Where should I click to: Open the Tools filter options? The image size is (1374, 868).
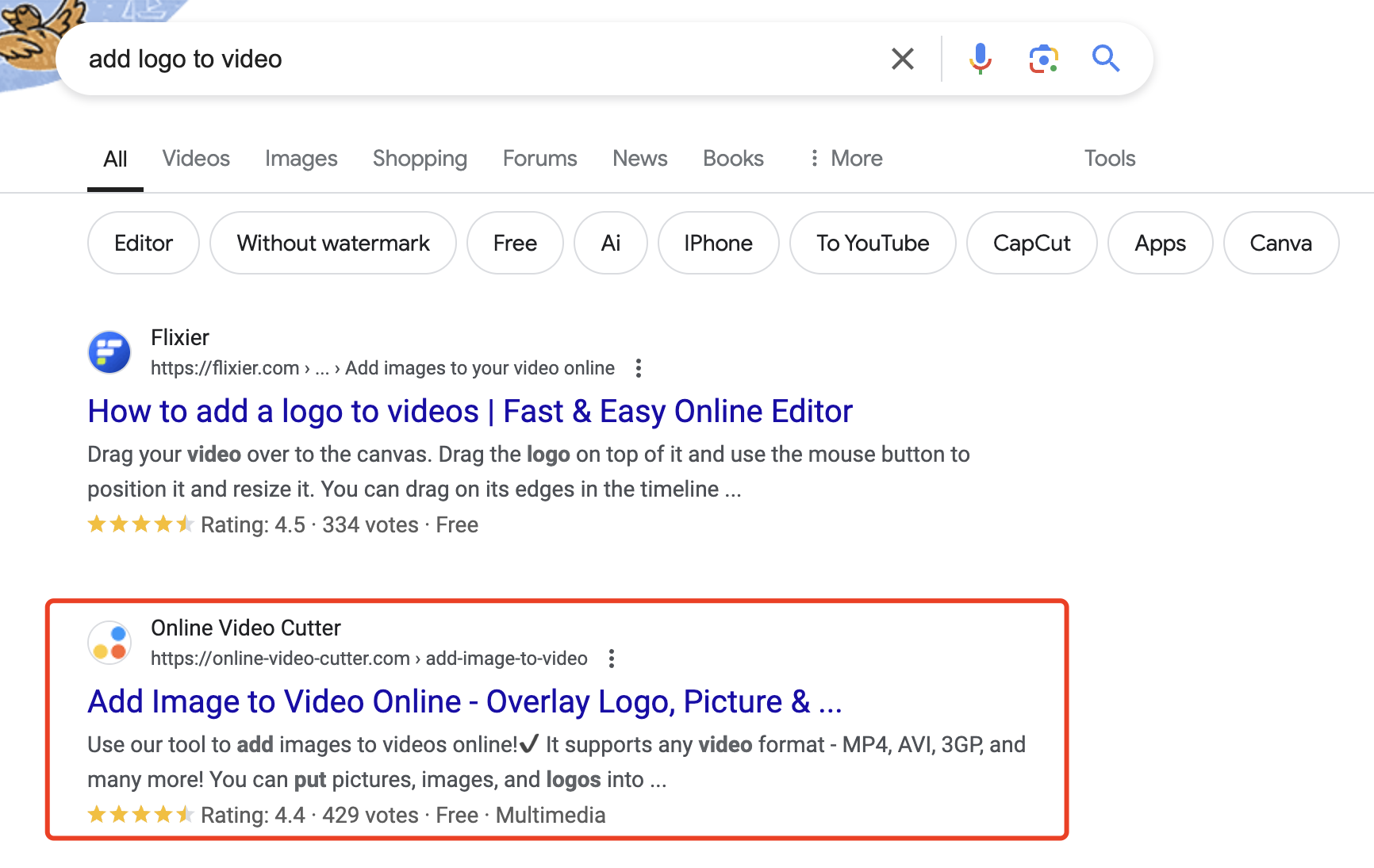click(x=1110, y=159)
